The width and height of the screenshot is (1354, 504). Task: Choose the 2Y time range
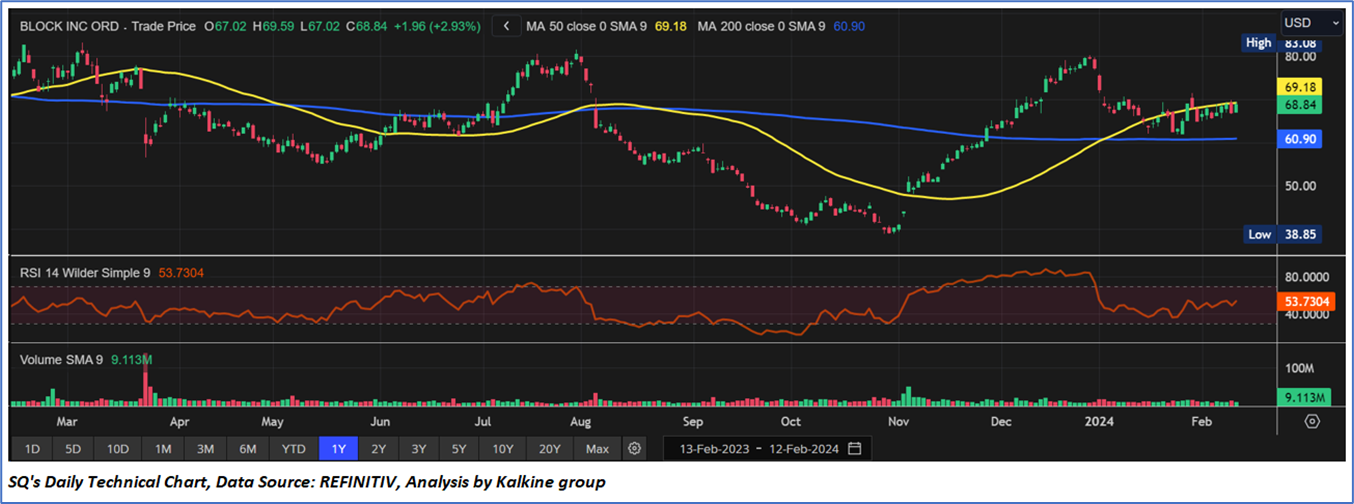(x=378, y=448)
